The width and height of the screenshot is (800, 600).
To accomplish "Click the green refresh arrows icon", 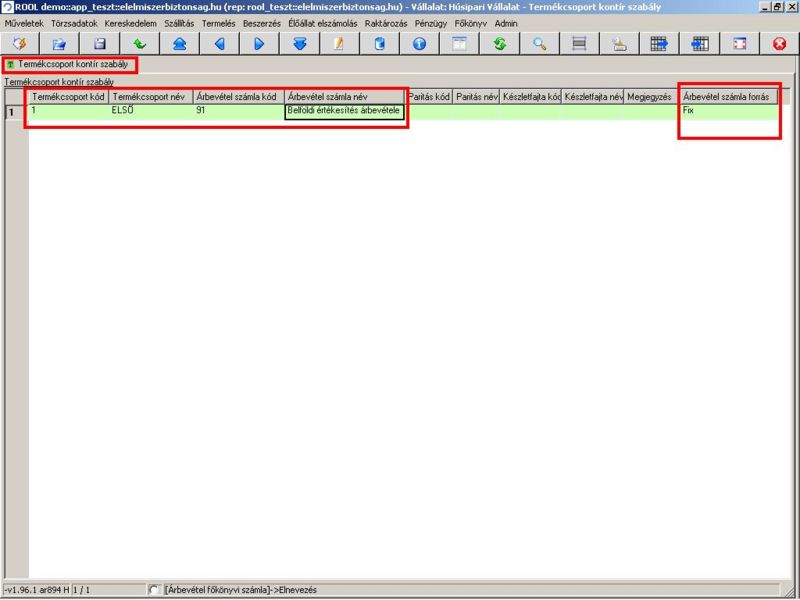I will point(499,44).
